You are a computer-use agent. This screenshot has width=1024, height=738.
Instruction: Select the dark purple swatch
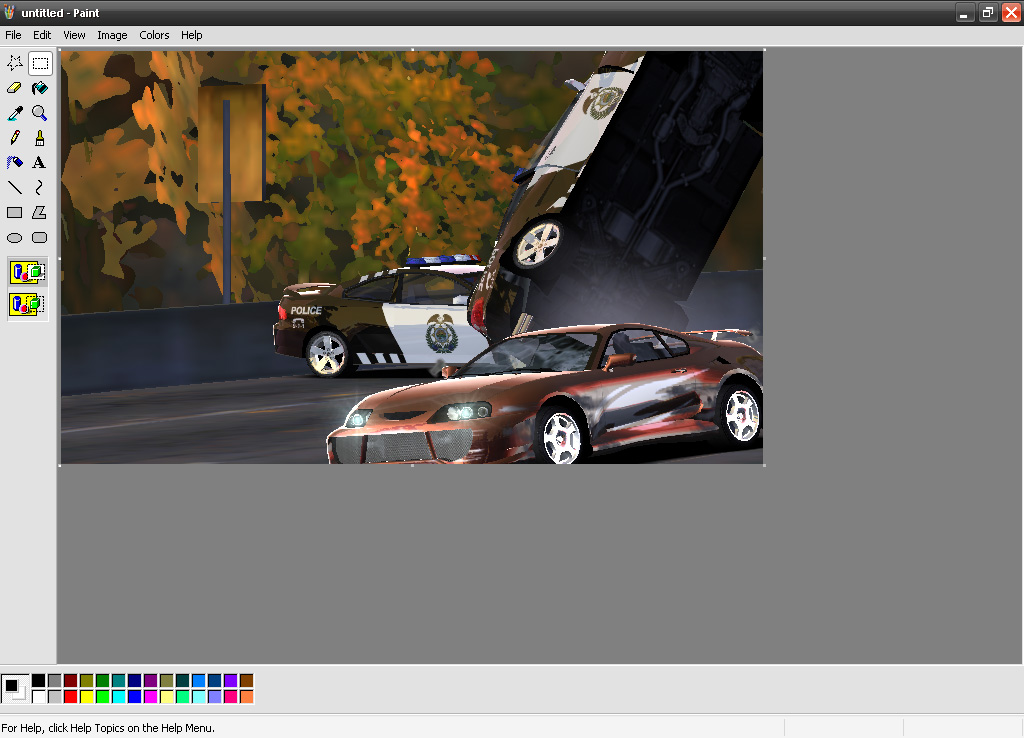pyautogui.click(x=150, y=681)
